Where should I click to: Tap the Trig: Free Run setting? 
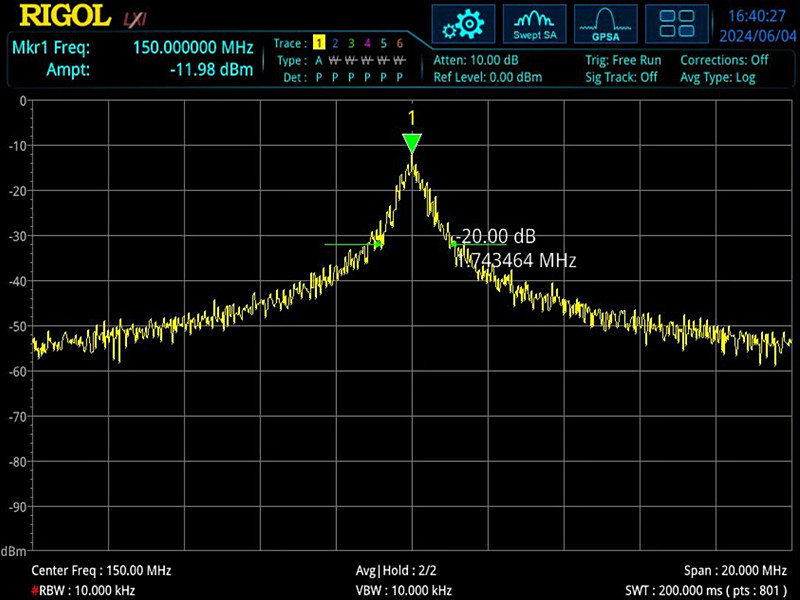[623, 60]
